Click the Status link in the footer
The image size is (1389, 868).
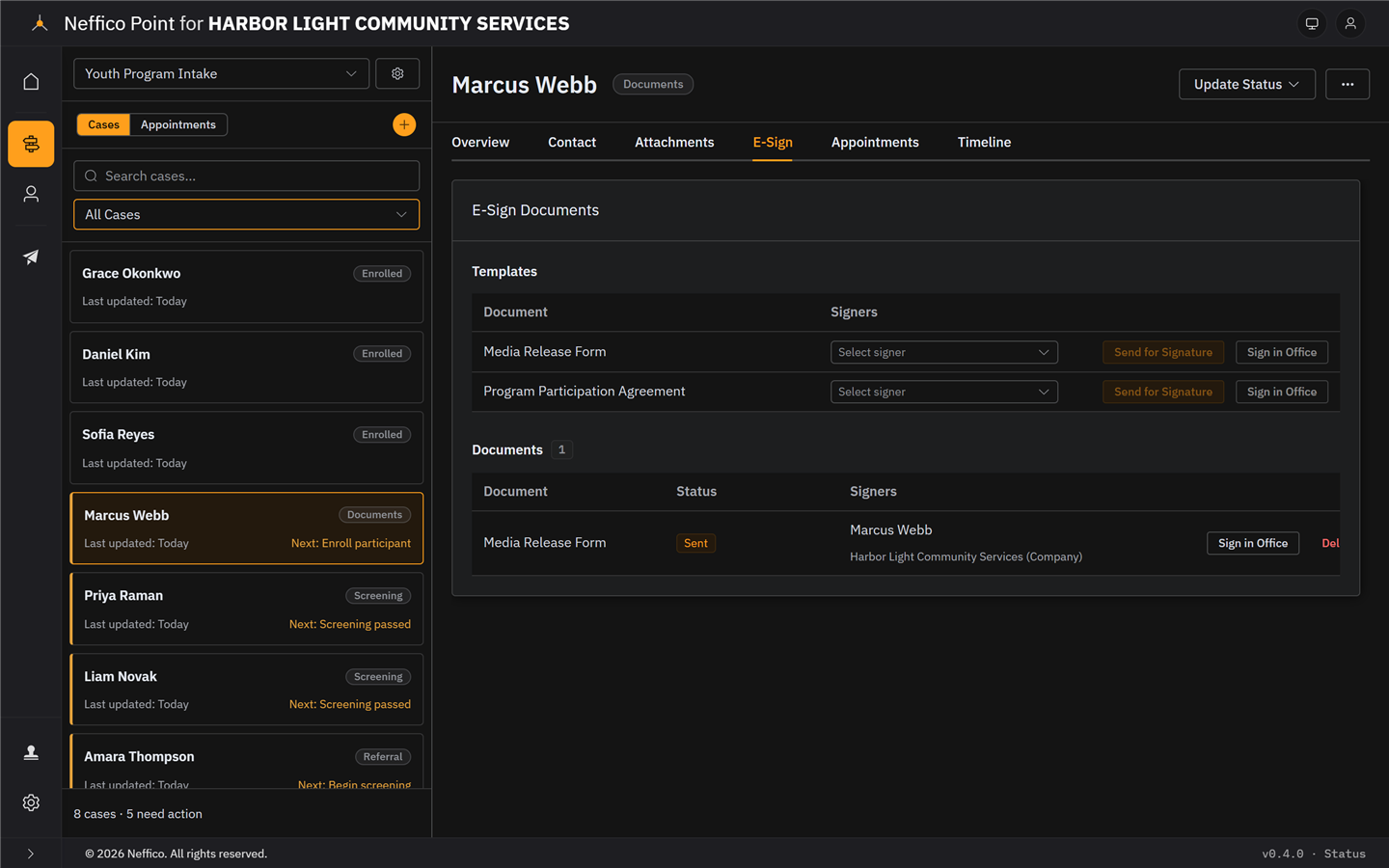point(1345,854)
